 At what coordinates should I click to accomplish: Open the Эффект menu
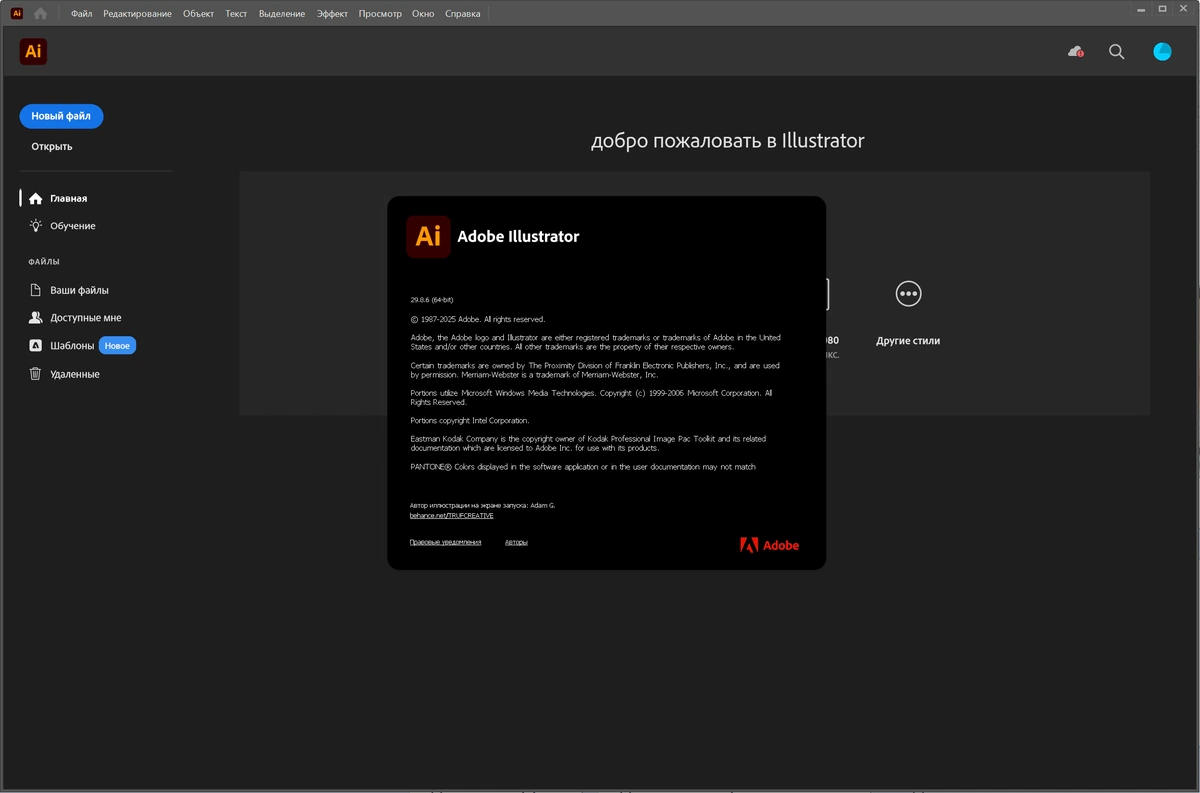click(x=332, y=14)
